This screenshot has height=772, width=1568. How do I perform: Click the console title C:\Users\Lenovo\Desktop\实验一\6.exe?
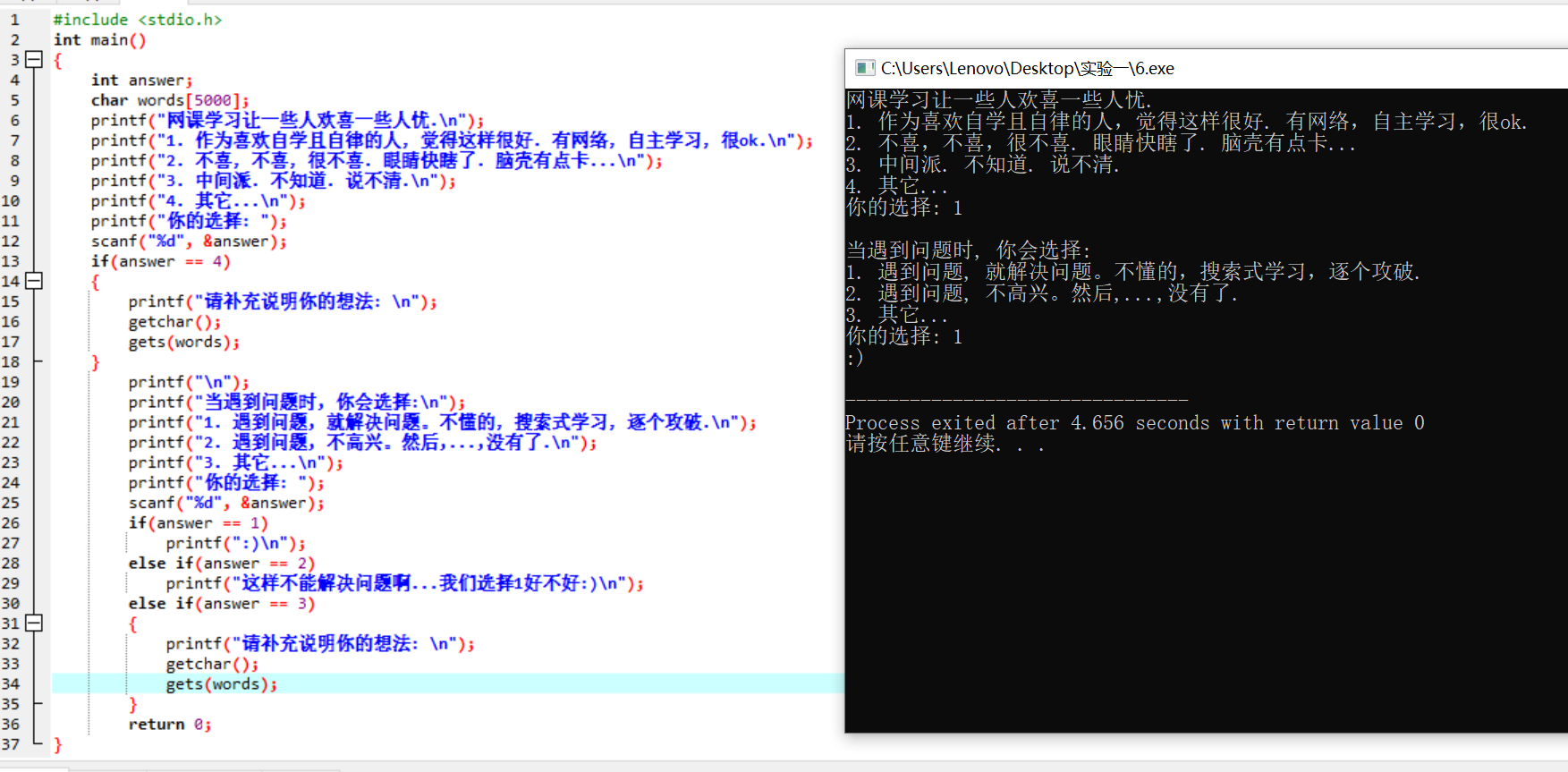click(1027, 68)
